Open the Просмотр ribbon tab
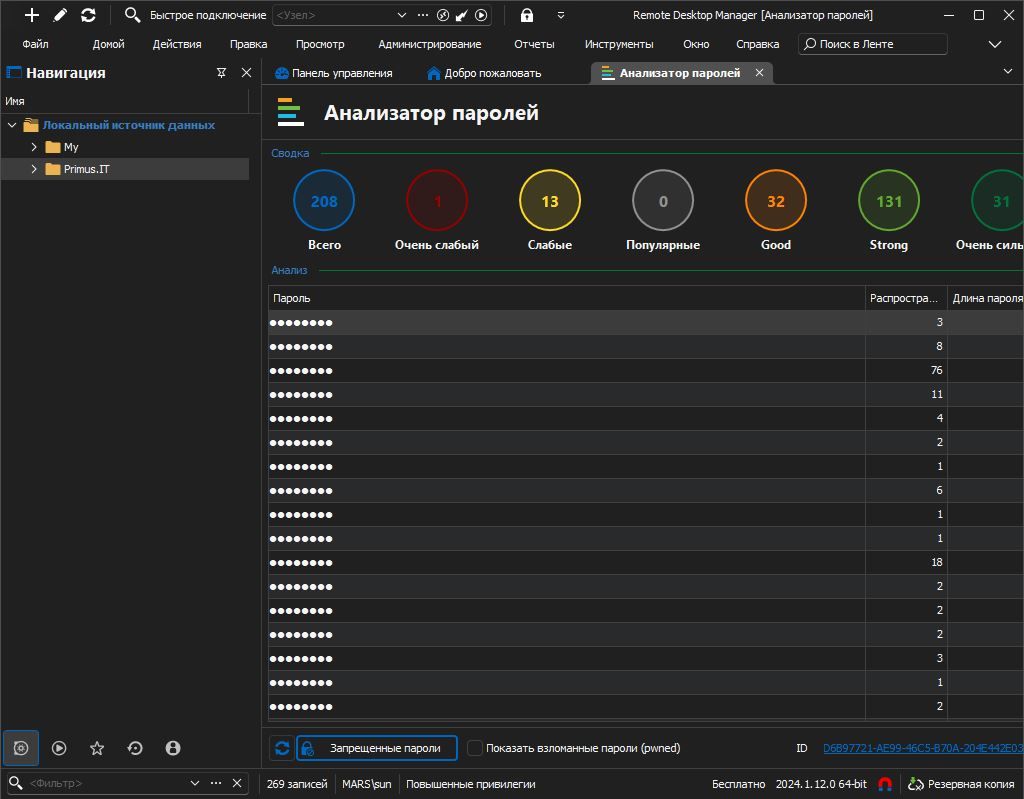 pyautogui.click(x=320, y=44)
